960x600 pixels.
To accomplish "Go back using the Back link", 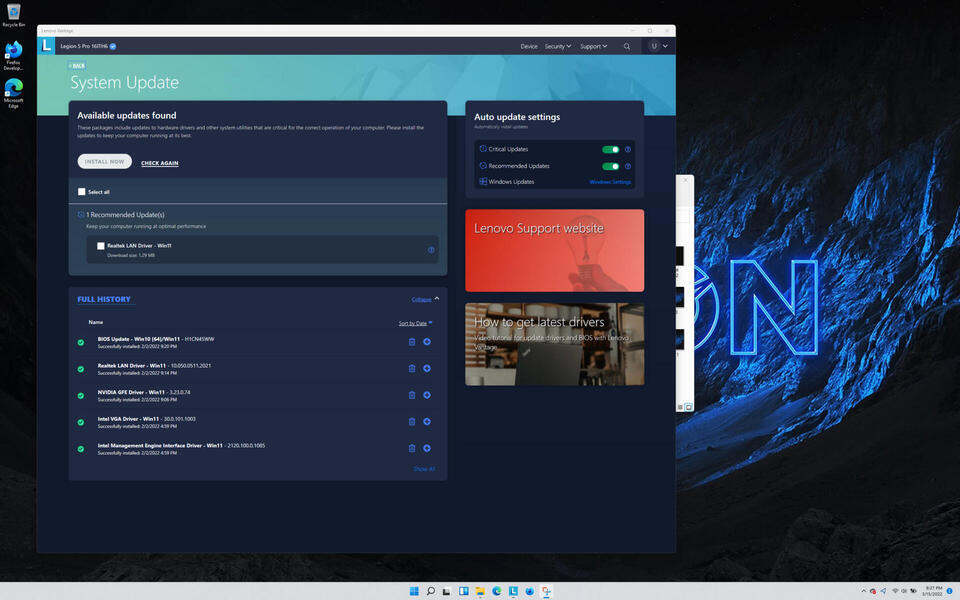I will pyautogui.click(x=77, y=66).
